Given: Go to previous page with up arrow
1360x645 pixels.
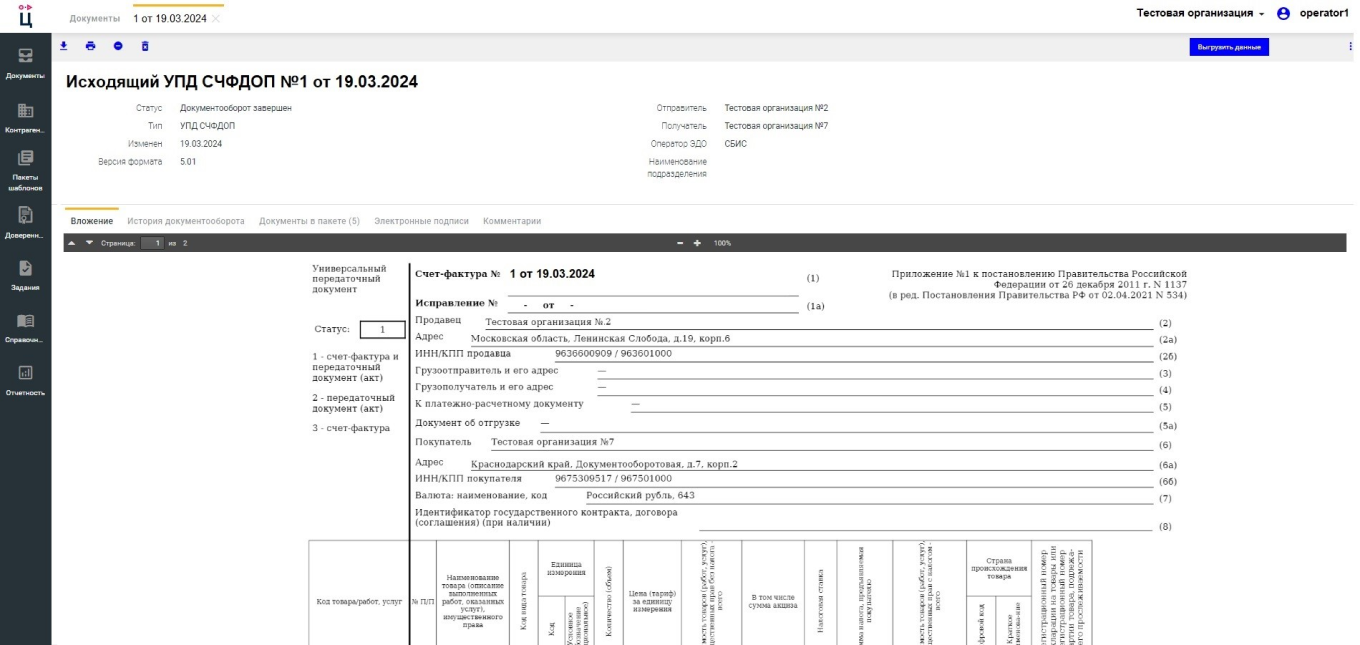Looking at the screenshot, I should 72,243.
